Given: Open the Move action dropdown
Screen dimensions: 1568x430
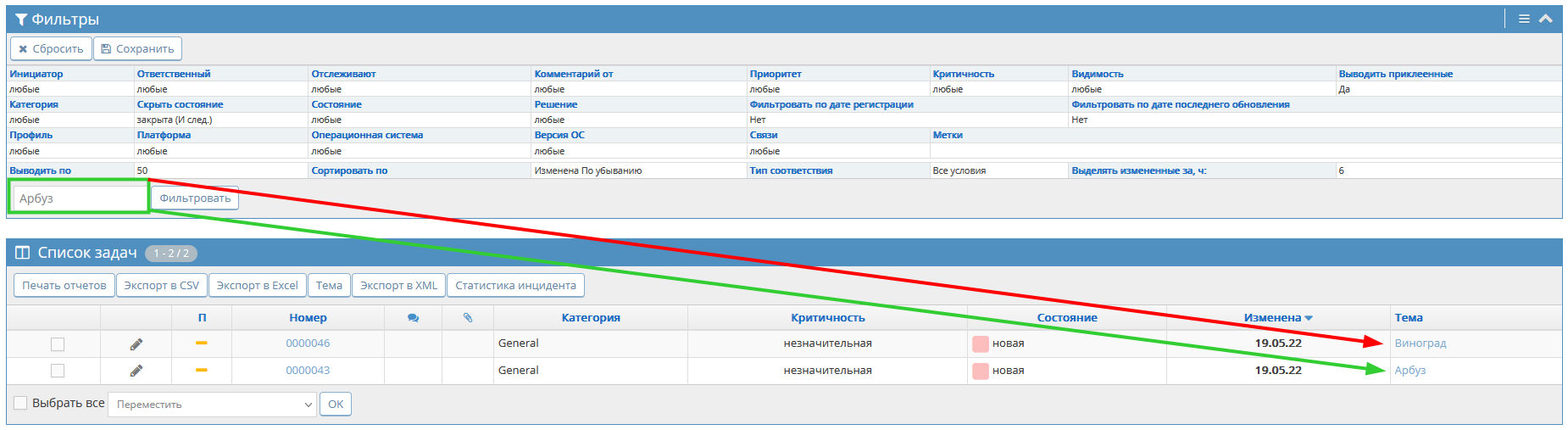Looking at the screenshot, I should tap(213, 405).
